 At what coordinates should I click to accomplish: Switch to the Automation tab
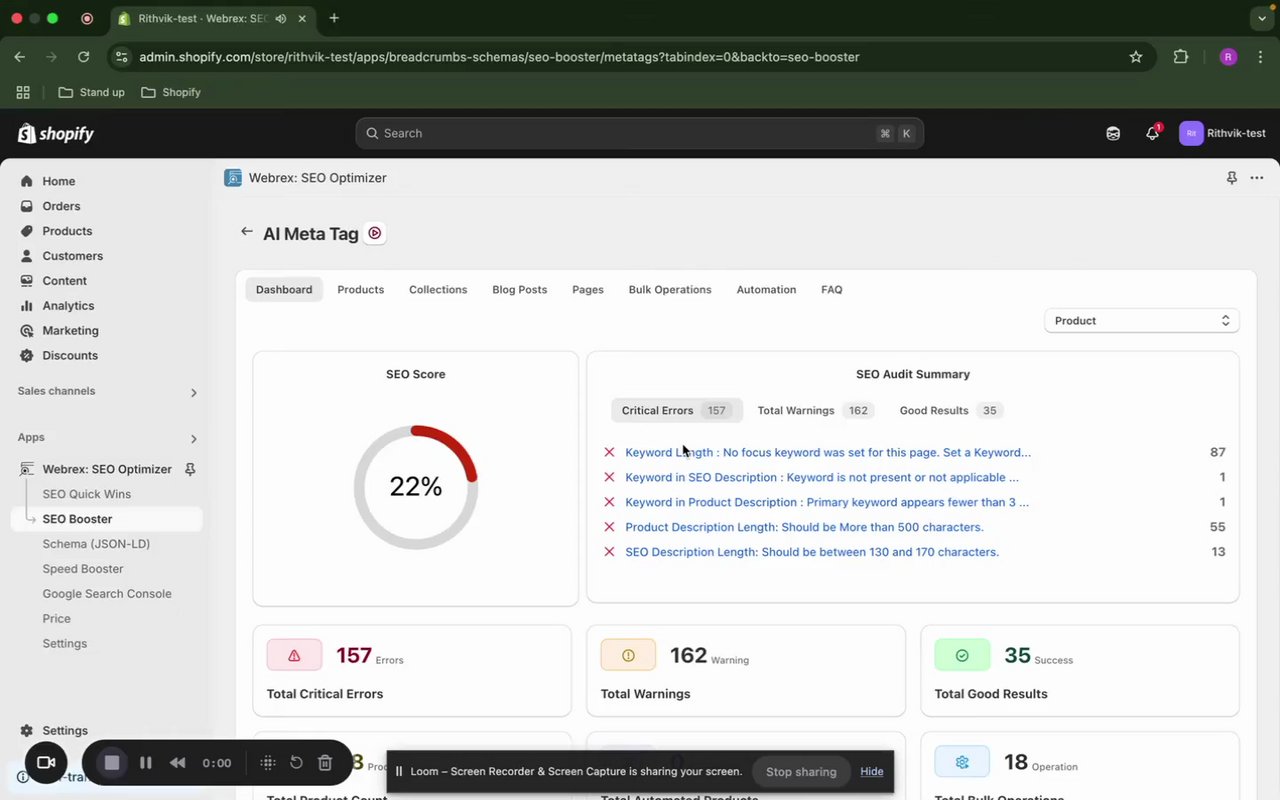pyautogui.click(x=767, y=290)
